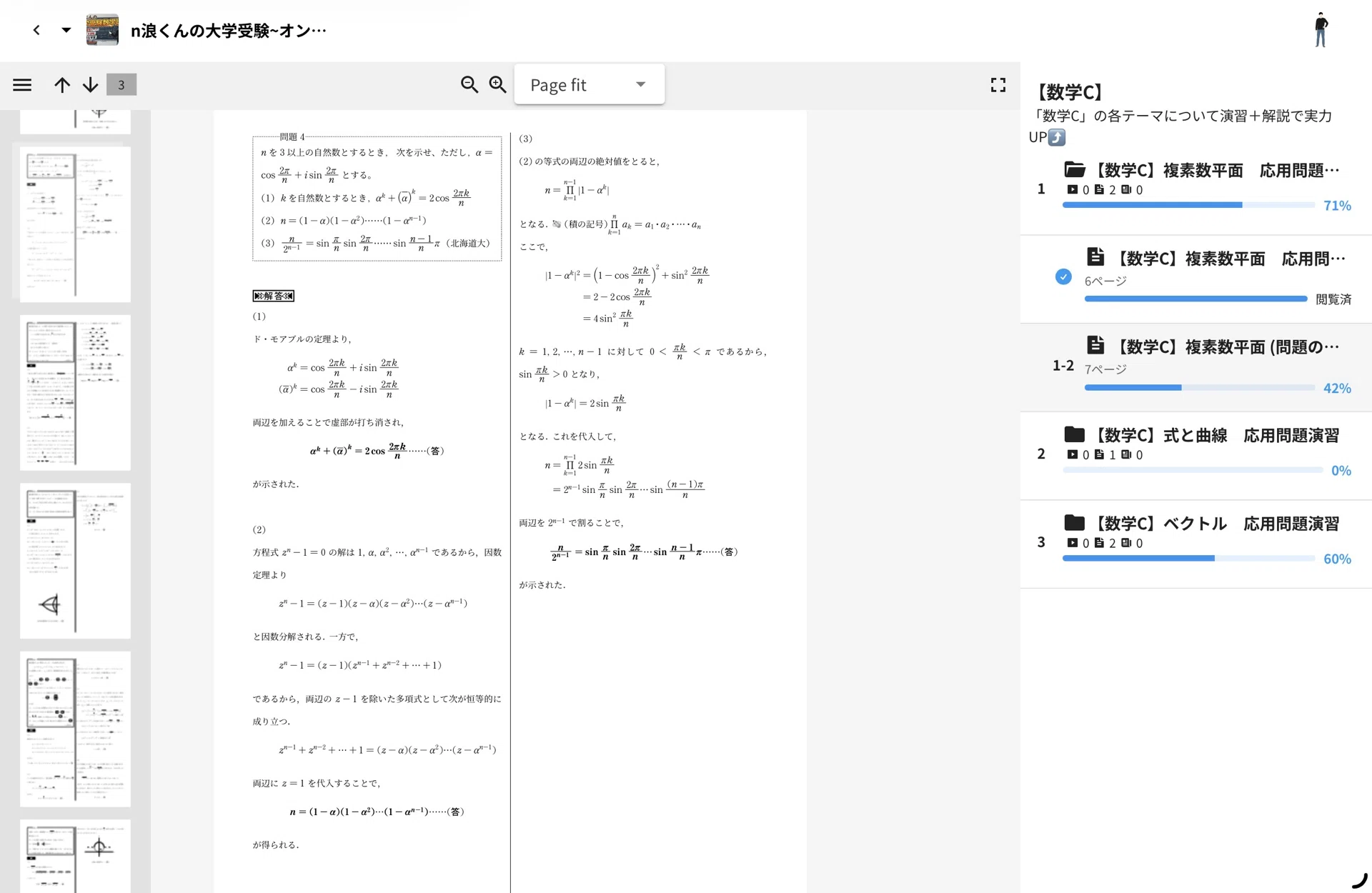Click the 【数学C】 heading in right panel
The height and width of the screenshot is (893, 1372).
pos(1070,91)
